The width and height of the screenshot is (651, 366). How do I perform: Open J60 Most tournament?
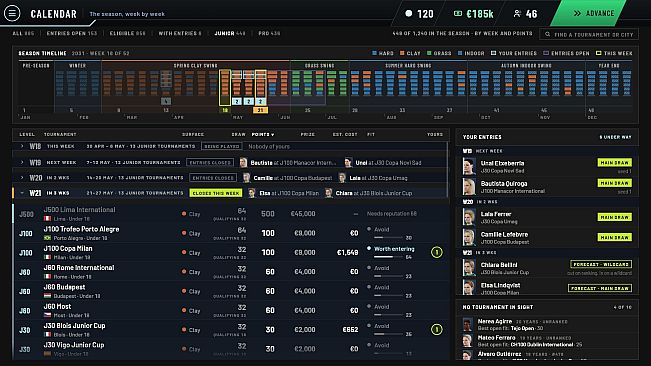[230, 310]
